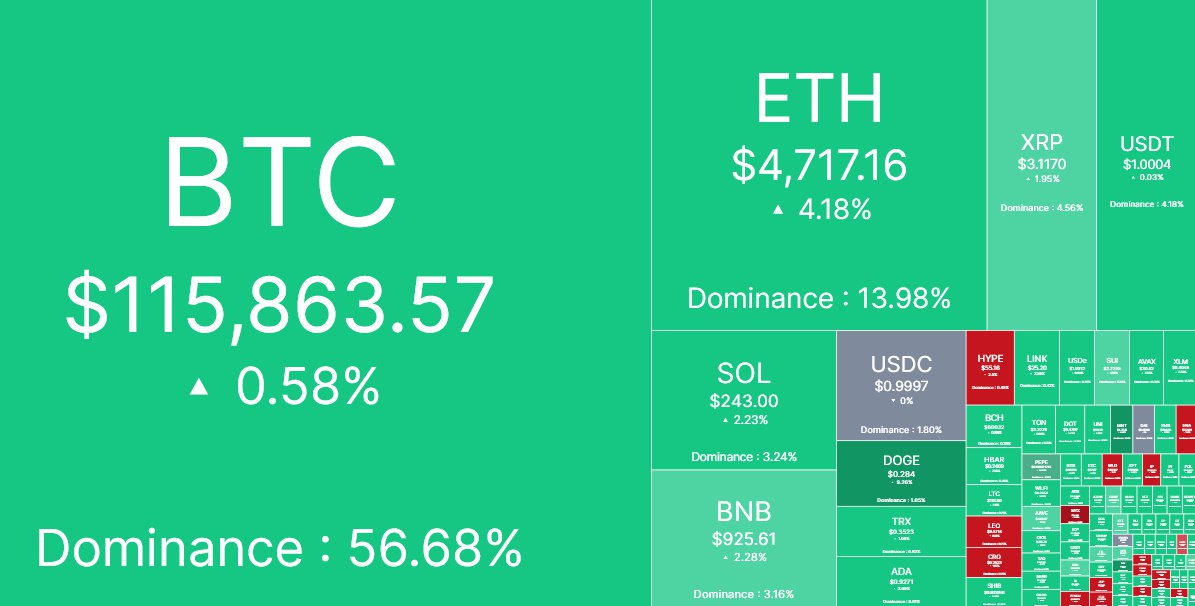Screen dimensions: 1195x606
Task: Open the SOL tile priced at $243.00
Action: (x=744, y=400)
